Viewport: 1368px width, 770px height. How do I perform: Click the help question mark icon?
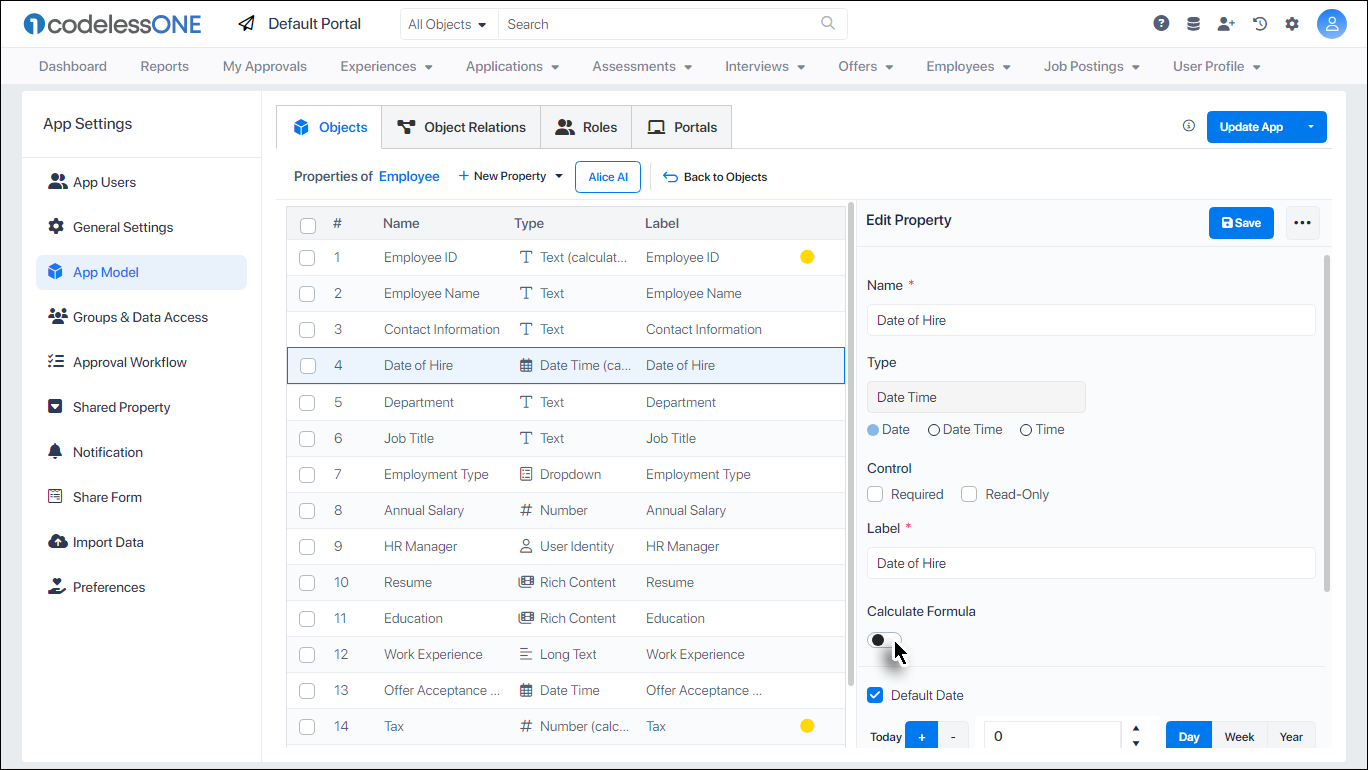click(1161, 24)
